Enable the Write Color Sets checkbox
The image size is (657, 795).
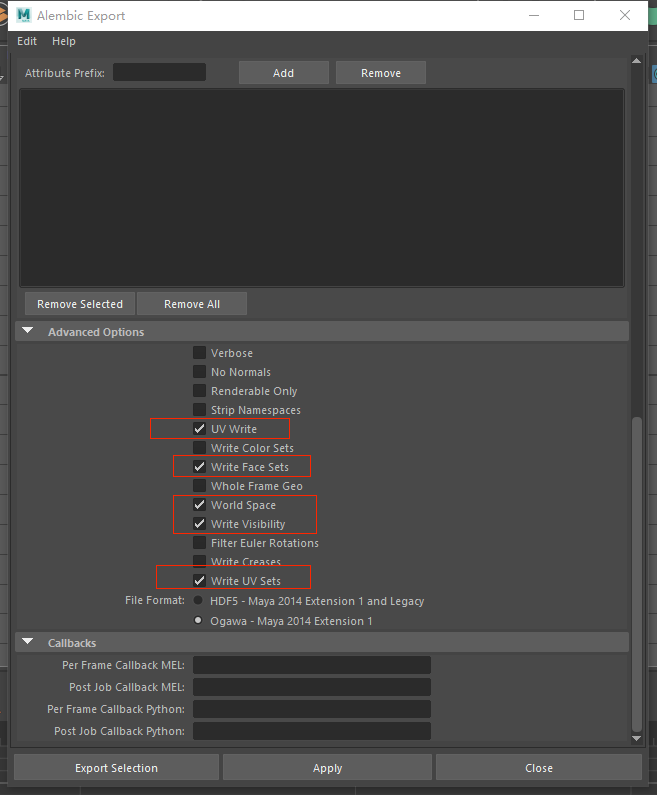[x=199, y=448]
